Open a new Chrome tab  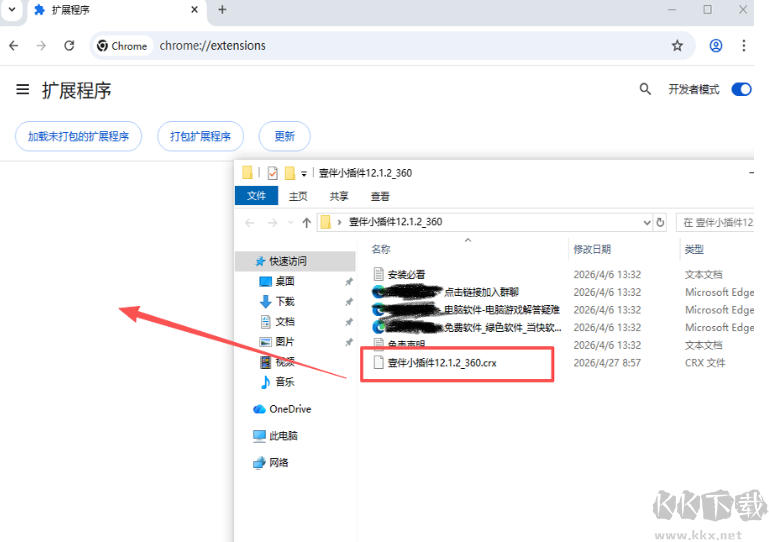pyautogui.click(x=222, y=9)
